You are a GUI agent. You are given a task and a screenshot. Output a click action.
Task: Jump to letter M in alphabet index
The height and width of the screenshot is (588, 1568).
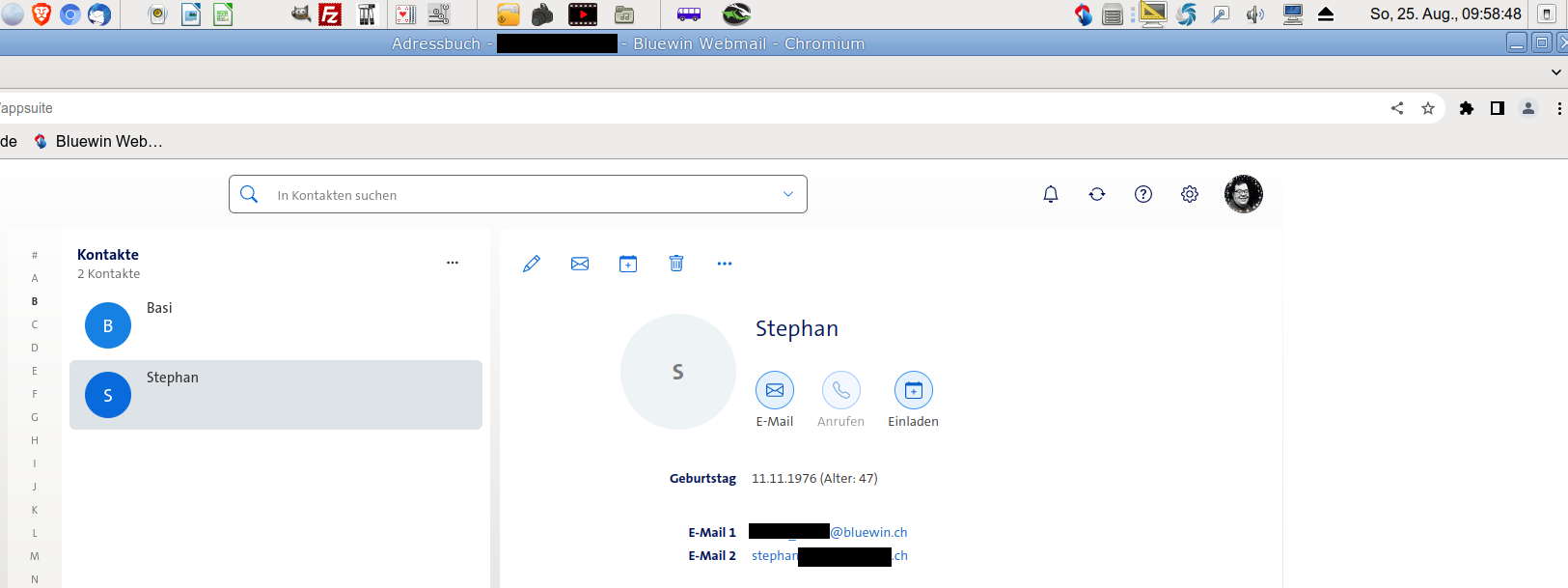tap(35, 556)
